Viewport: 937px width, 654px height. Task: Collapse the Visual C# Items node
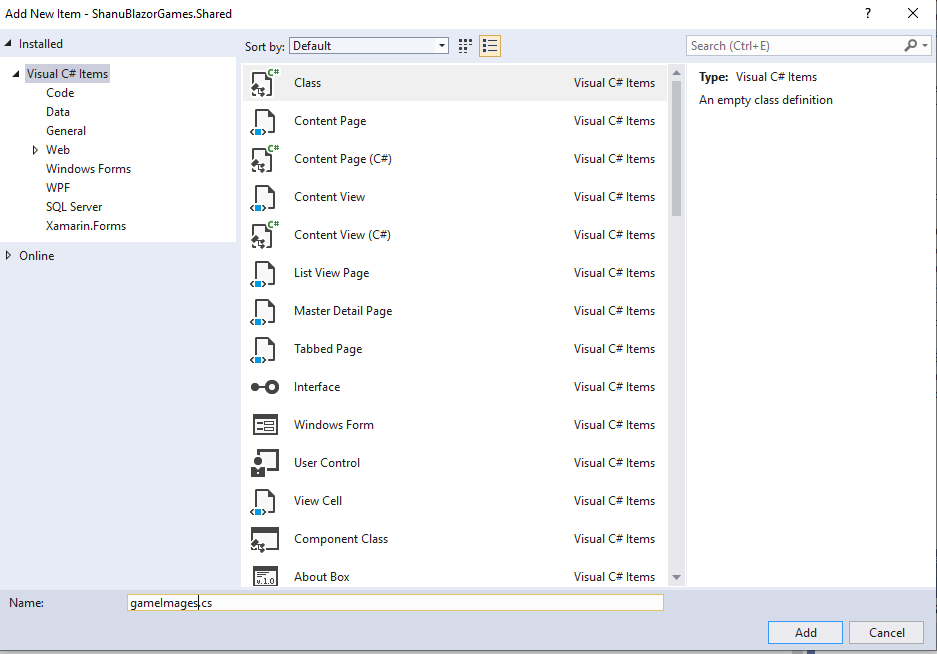point(16,74)
